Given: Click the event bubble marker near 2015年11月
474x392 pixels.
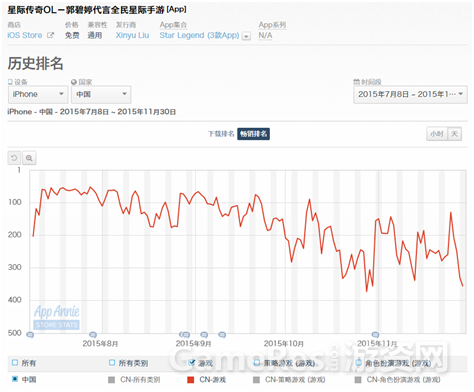Looking at the screenshot, I should [x=375, y=334].
